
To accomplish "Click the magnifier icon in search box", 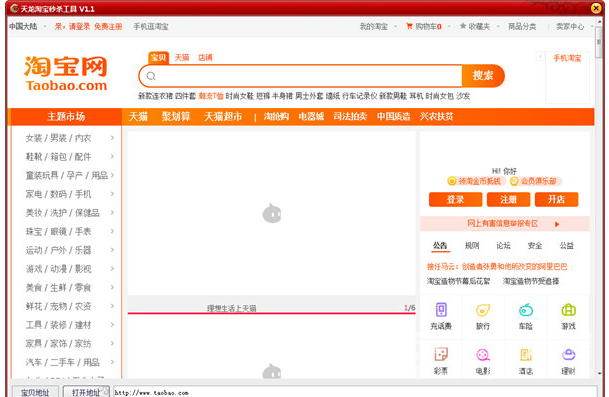I will click(151, 76).
